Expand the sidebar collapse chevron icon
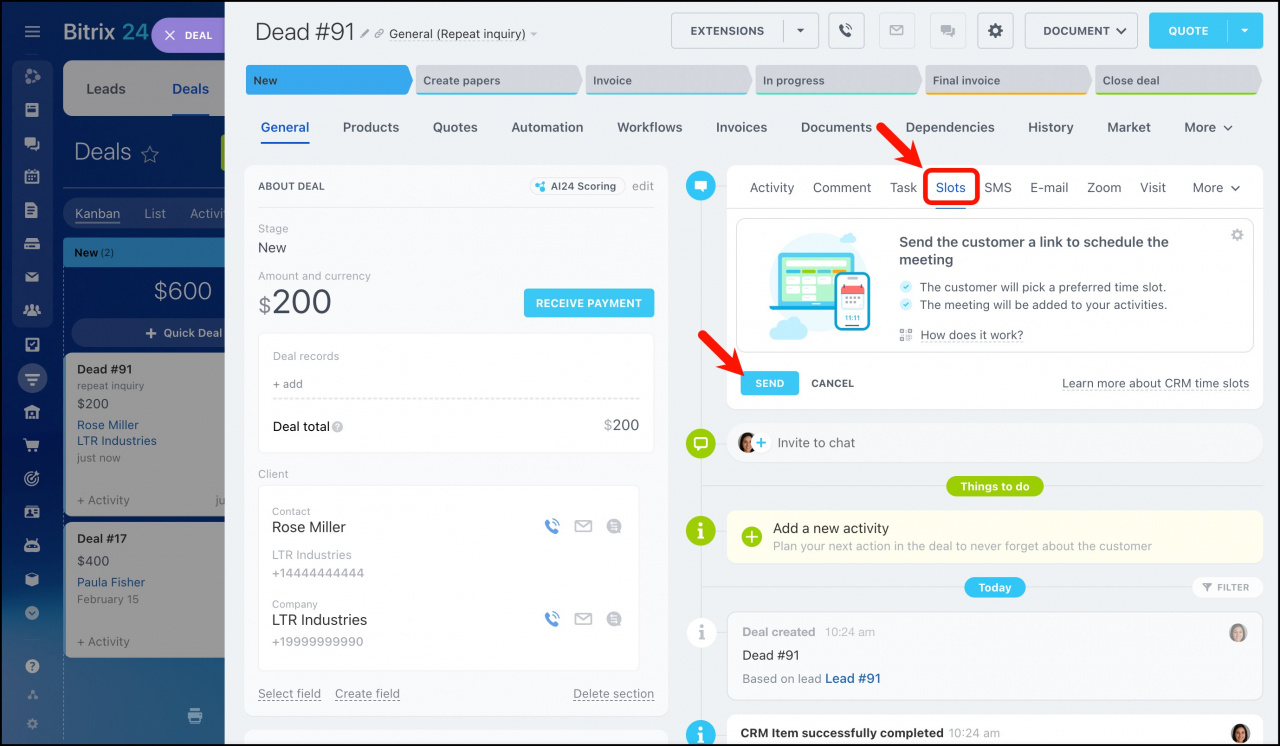This screenshot has height=746, width=1280. point(32,613)
